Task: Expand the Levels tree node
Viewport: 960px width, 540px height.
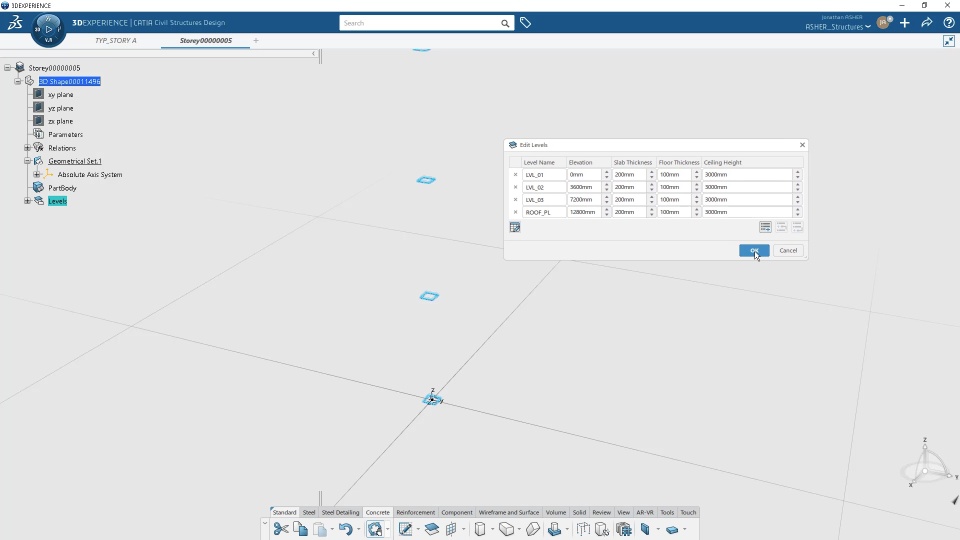Action: pos(27,201)
